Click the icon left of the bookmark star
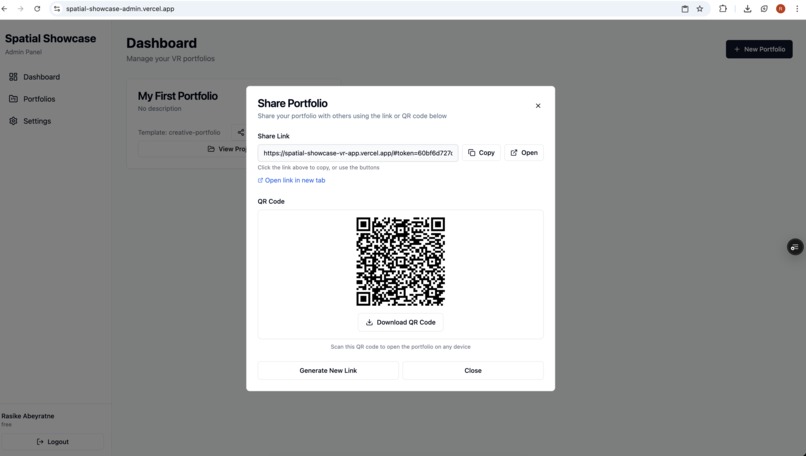The image size is (806, 456). click(685, 9)
